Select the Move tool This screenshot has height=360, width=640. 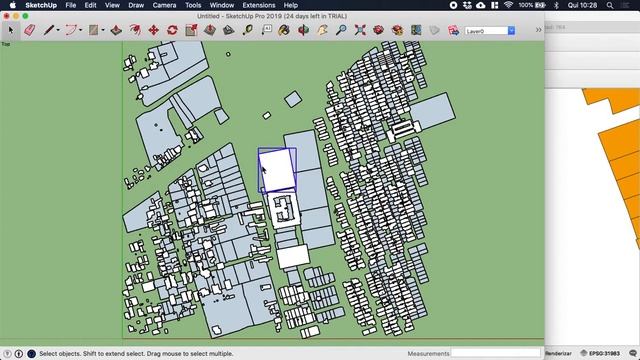click(153, 30)
